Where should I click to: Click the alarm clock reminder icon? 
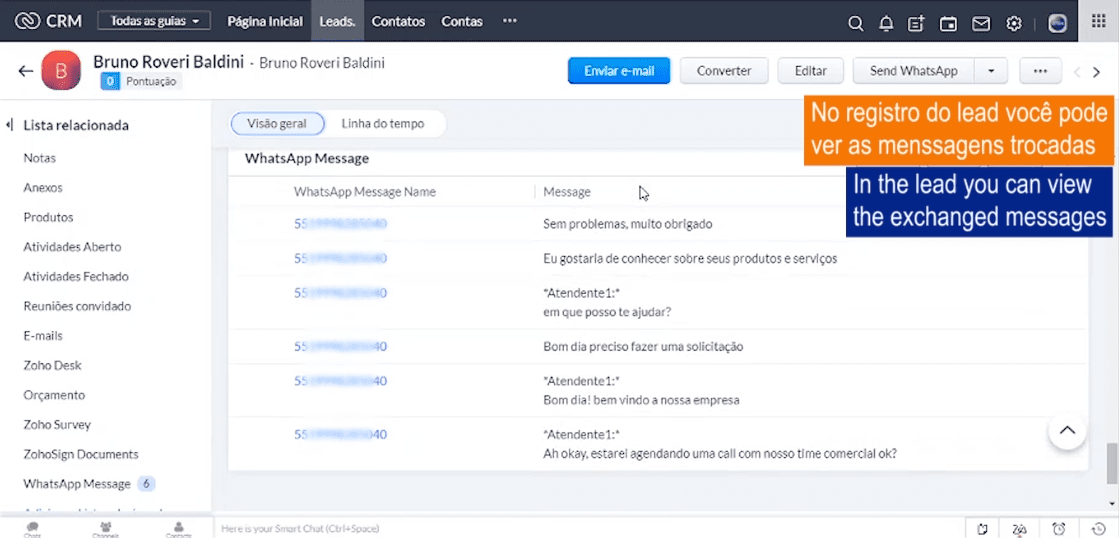click(1059, 529)
